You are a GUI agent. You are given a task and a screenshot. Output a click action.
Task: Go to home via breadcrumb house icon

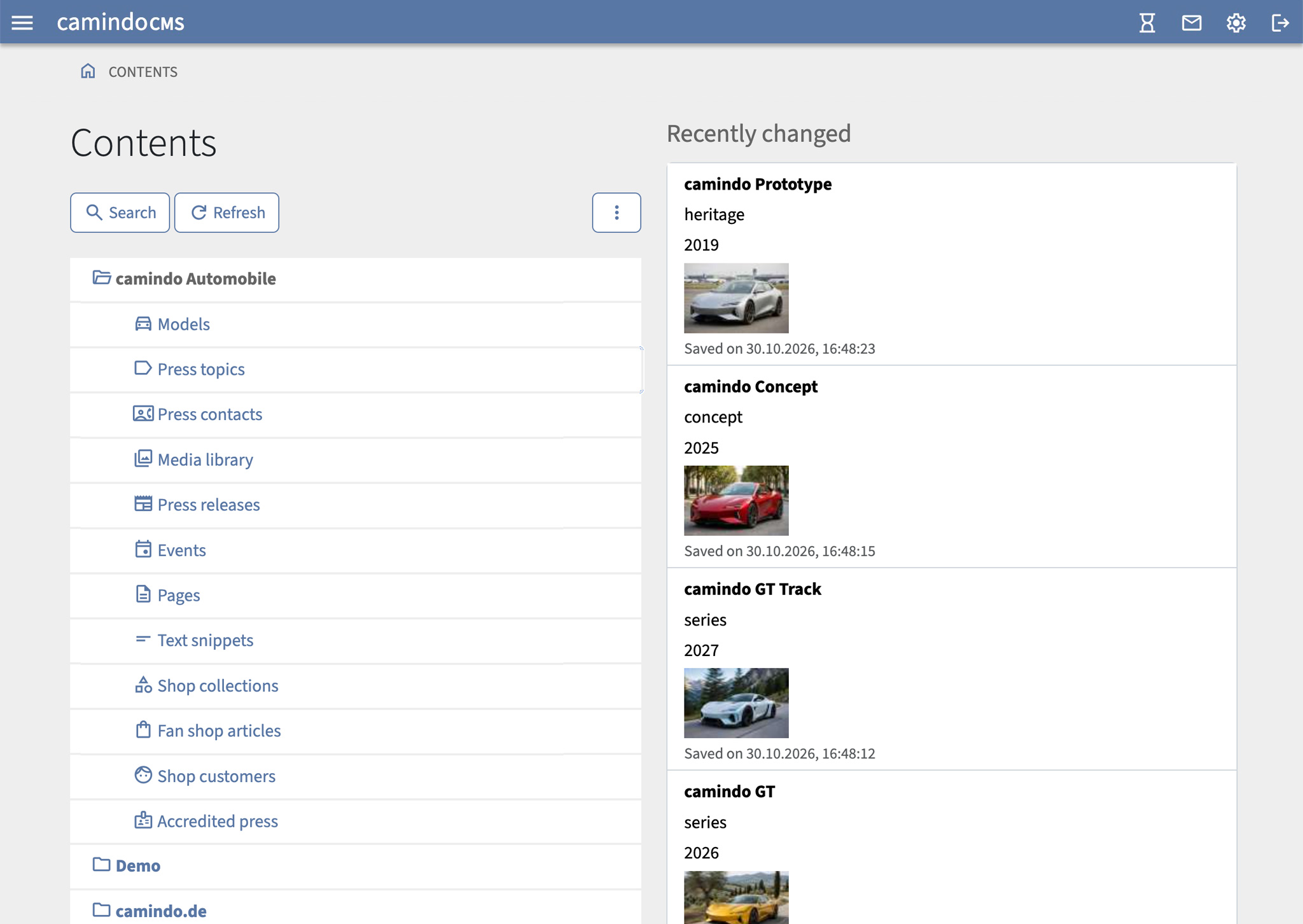[88, 71]
